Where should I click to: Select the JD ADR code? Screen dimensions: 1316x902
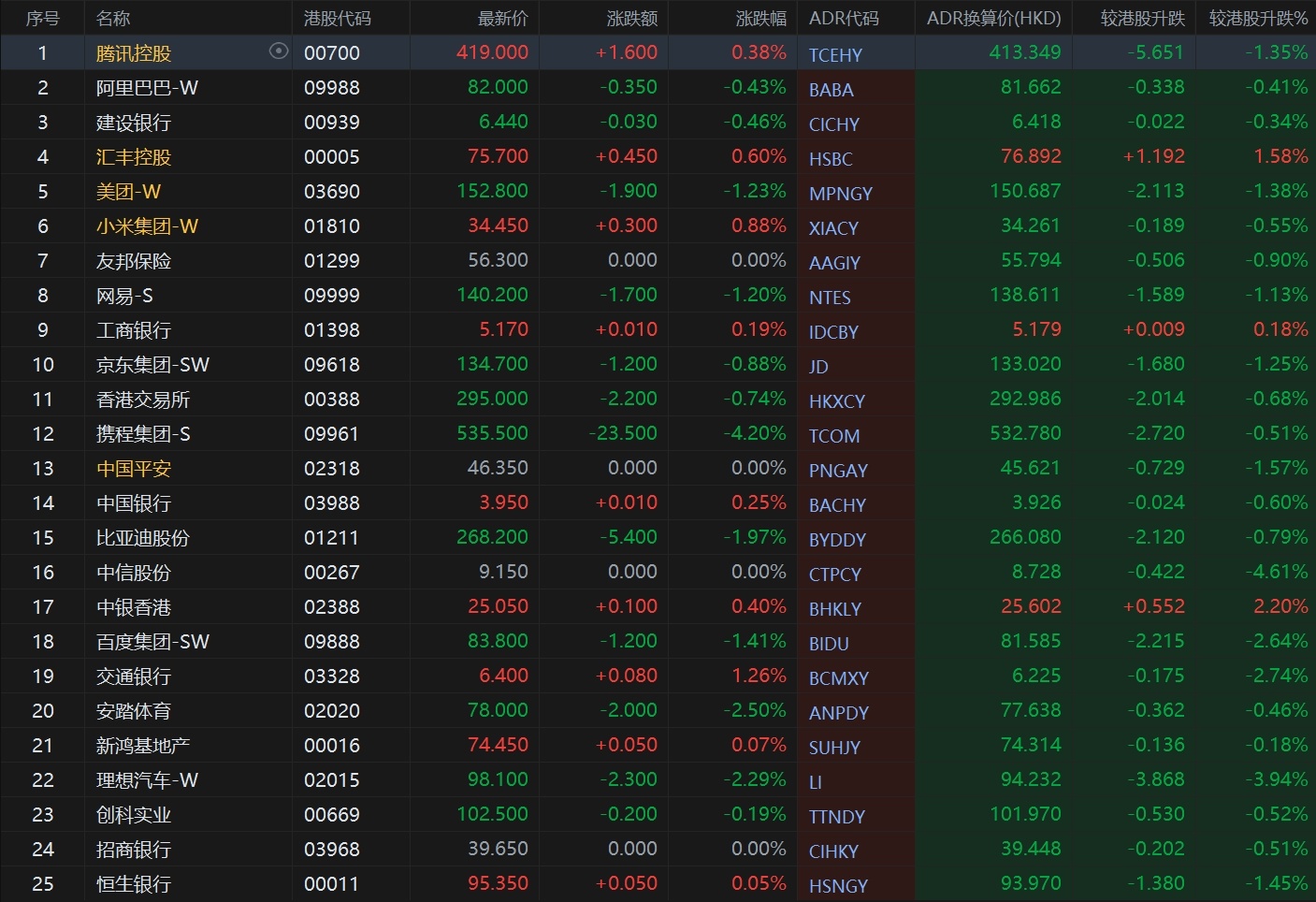click(818, 367)
